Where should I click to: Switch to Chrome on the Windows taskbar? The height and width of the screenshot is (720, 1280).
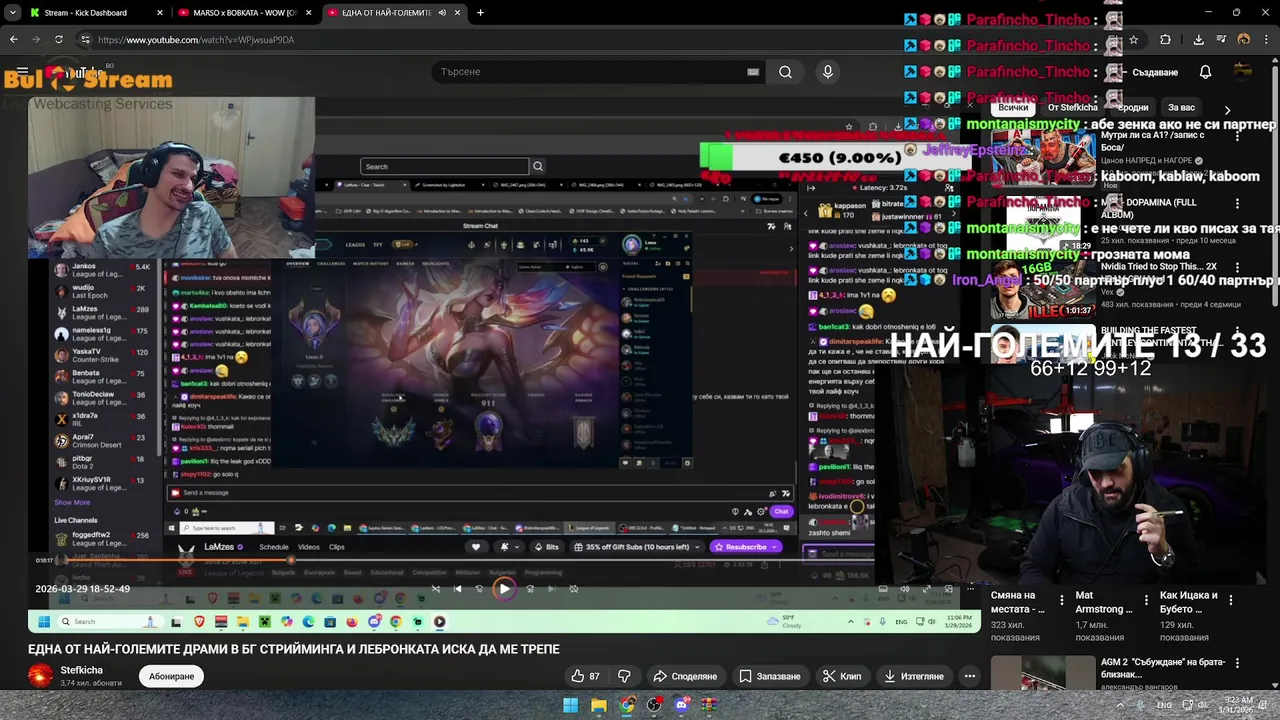click(x=626, y=705)
